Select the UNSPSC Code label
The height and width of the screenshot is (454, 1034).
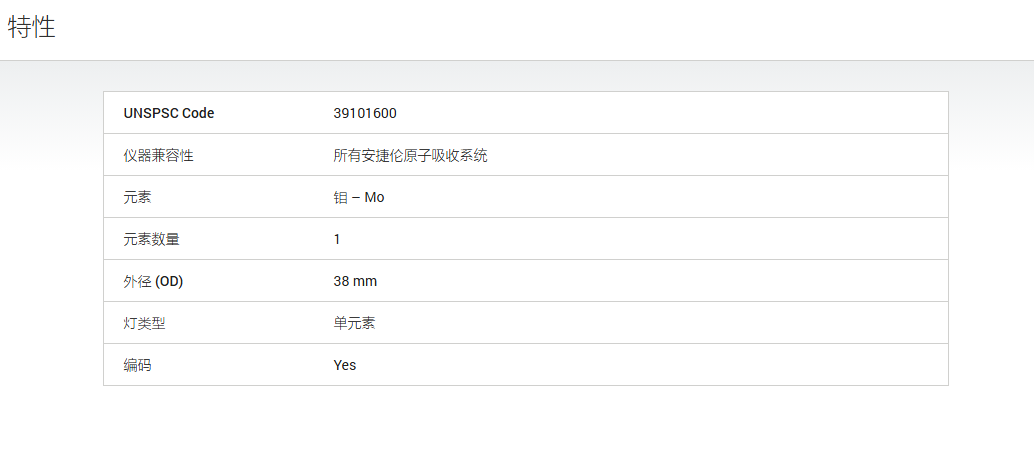(x=169, y=114)
